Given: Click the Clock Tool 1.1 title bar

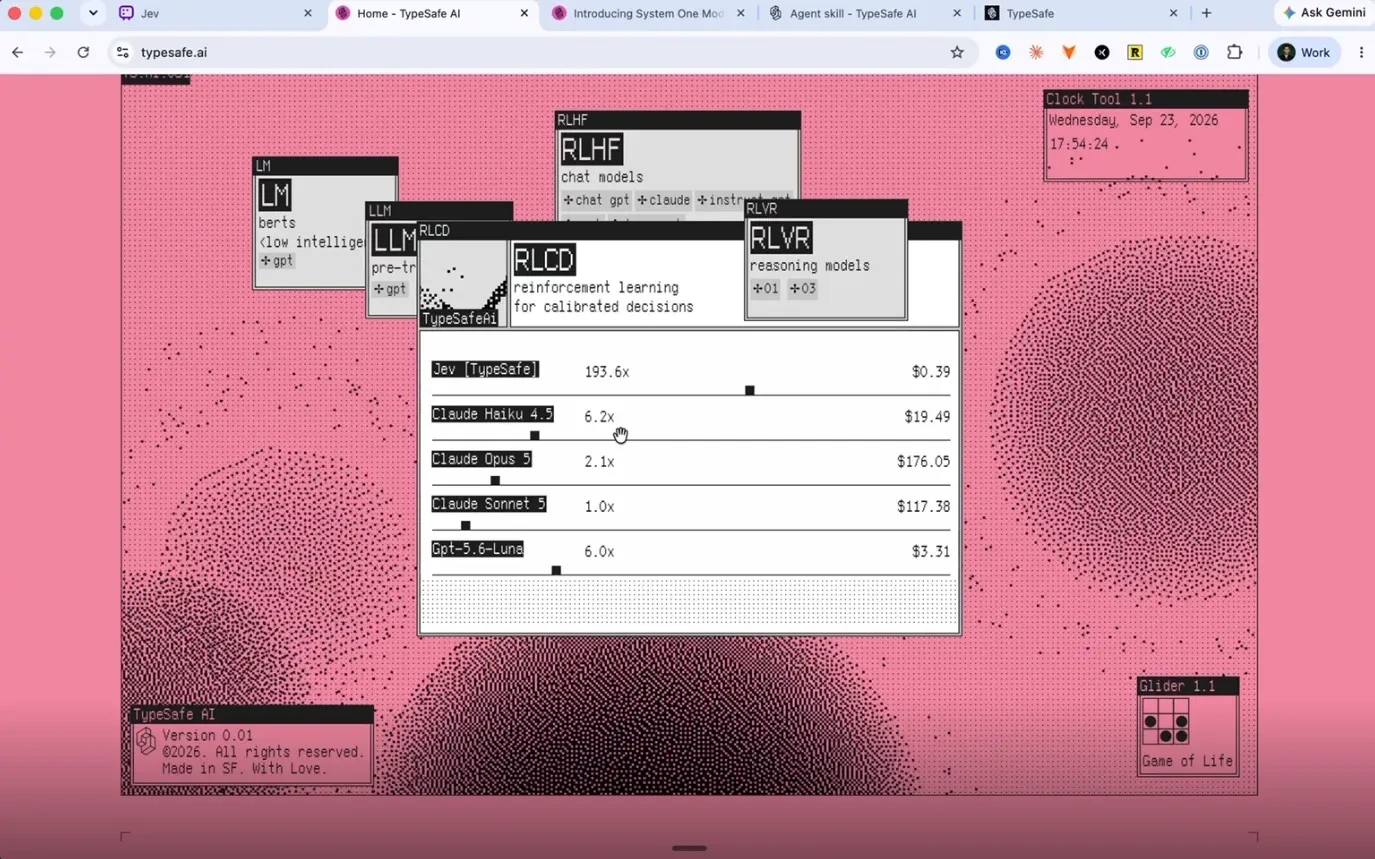Looking at the screenshot, I should coord(1146,99).
